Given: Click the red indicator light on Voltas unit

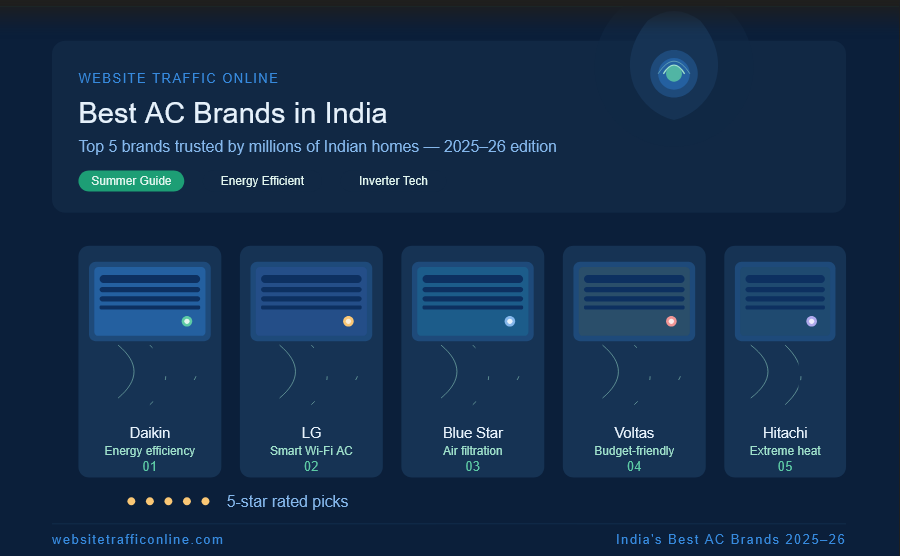Looking at the screenshot, I should tap(671, 321).
